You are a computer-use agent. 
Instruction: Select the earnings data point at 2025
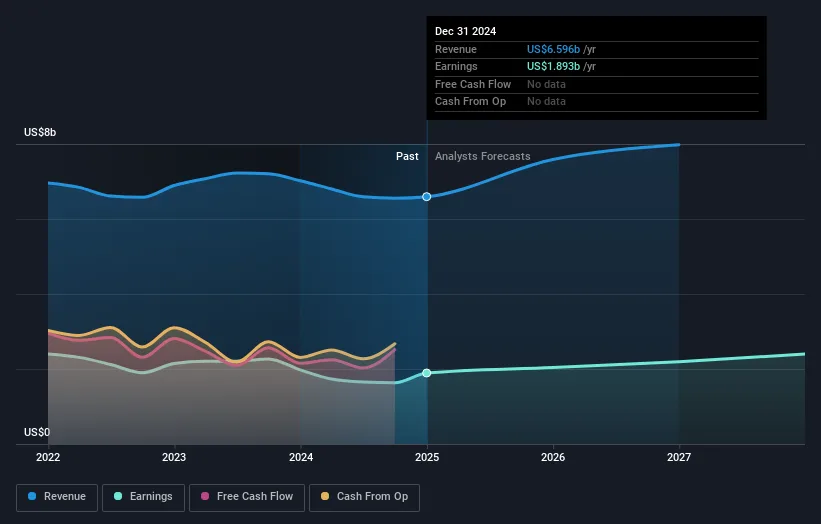(427, 373)
